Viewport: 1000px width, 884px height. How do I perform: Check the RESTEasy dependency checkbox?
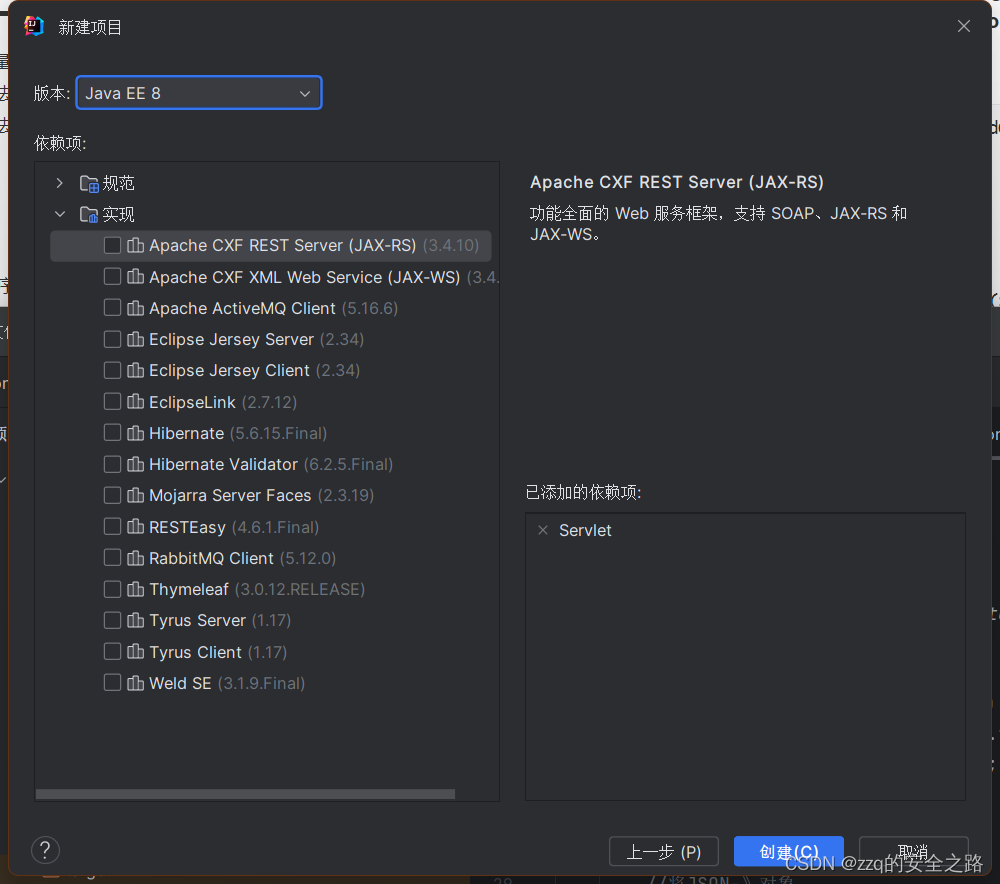coord(112,527)
